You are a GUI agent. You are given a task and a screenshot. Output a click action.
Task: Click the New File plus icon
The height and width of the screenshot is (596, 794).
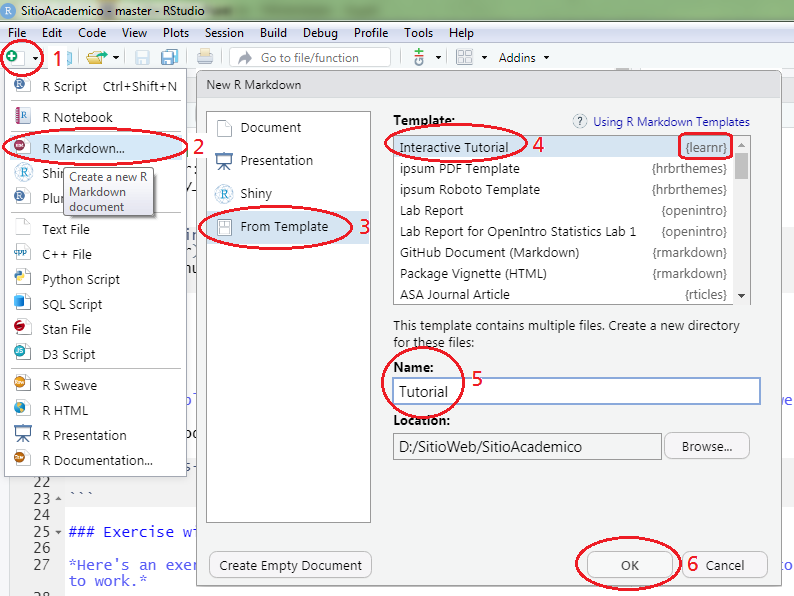pos(13,57)
